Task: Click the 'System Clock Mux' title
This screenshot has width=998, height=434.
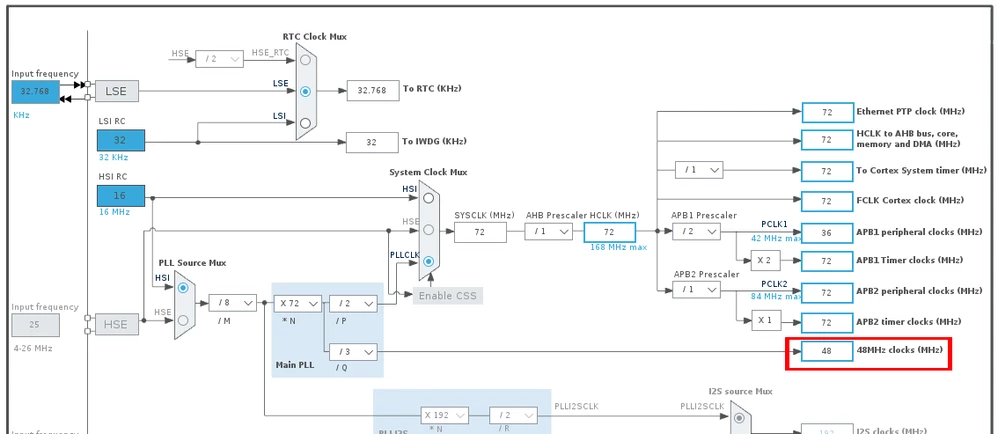Action: pos(428,172)
